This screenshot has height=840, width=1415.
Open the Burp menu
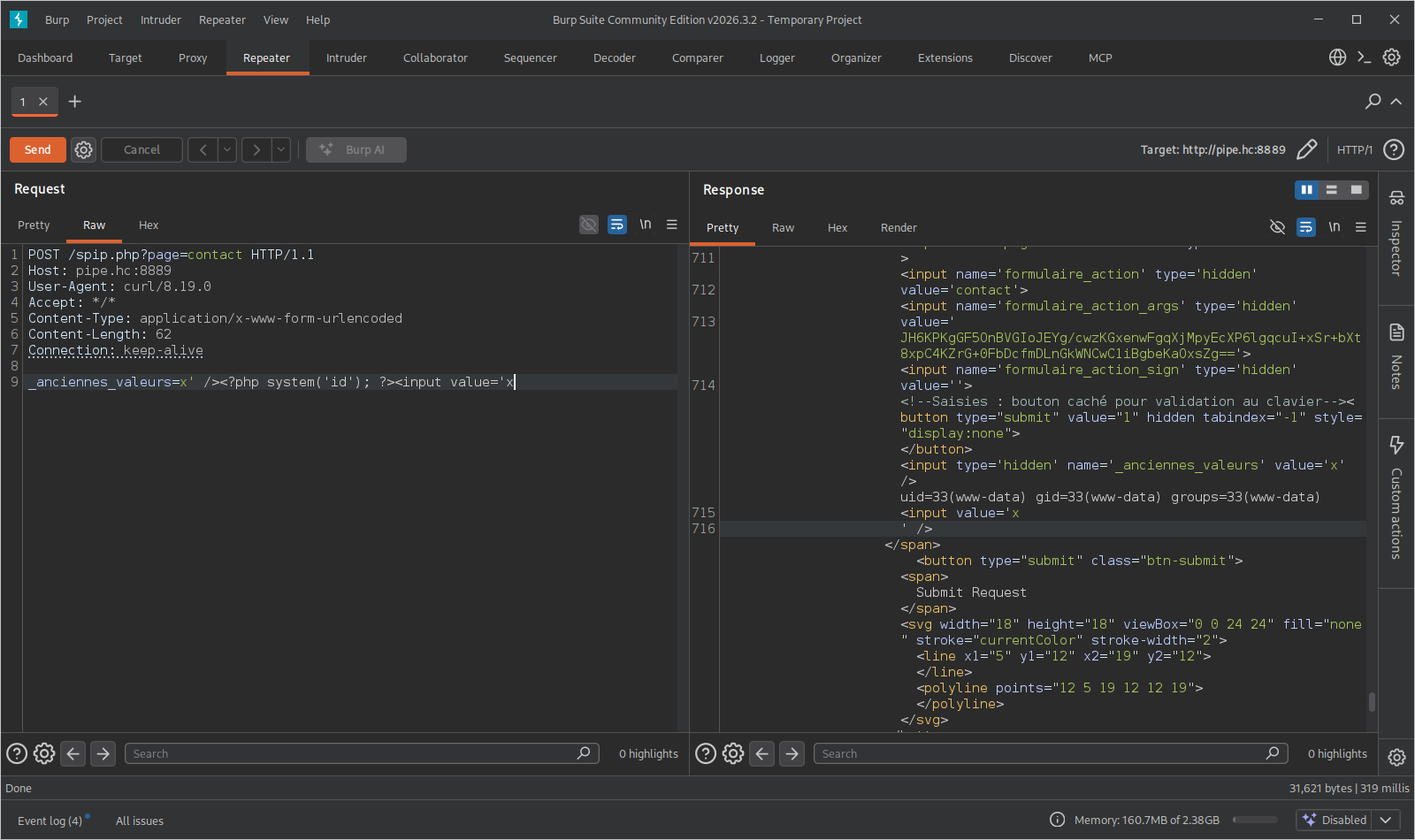tap(57, 19)
